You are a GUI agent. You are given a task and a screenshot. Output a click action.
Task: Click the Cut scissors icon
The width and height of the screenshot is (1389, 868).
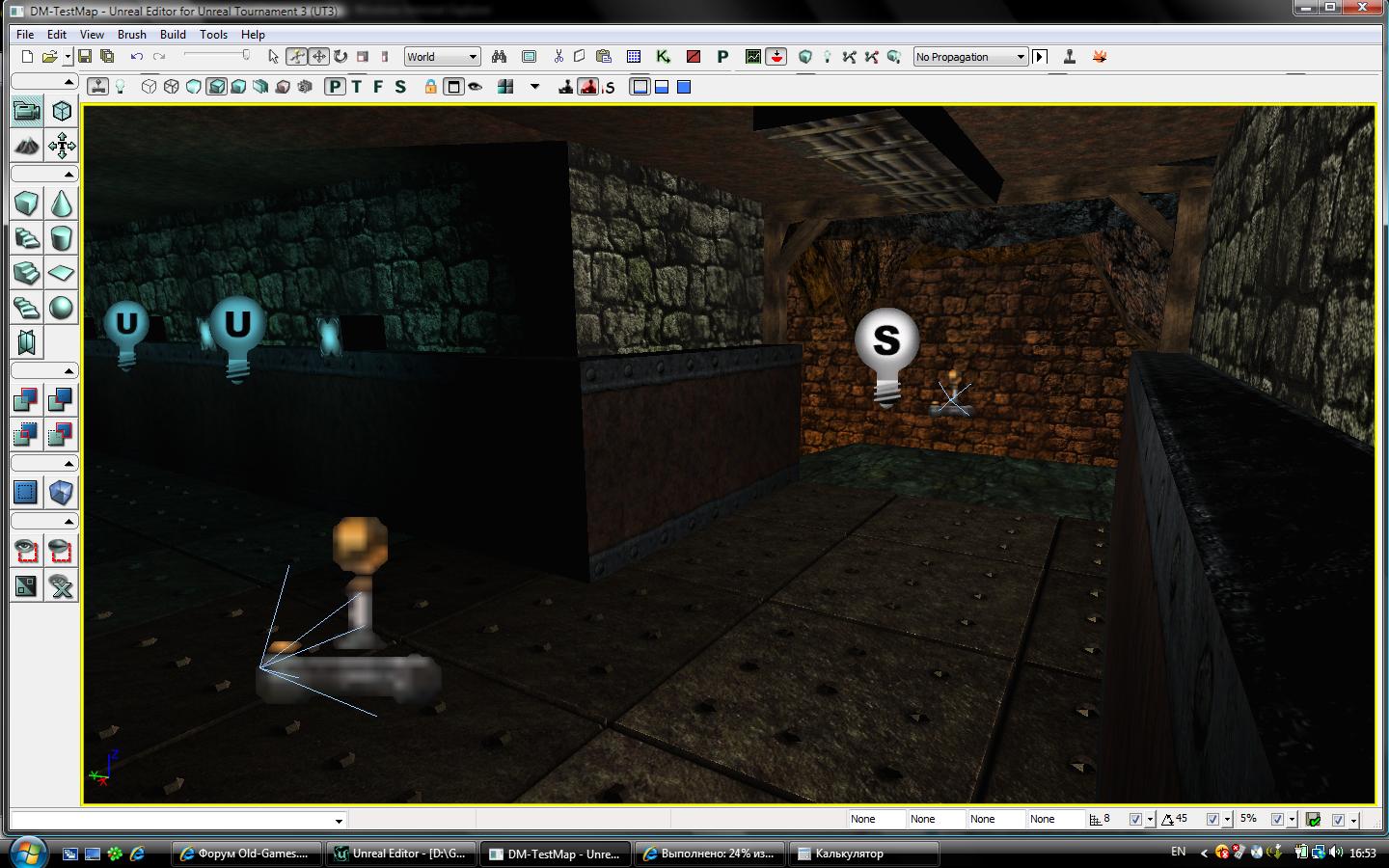pyautogui.click(x=558, y=57)
